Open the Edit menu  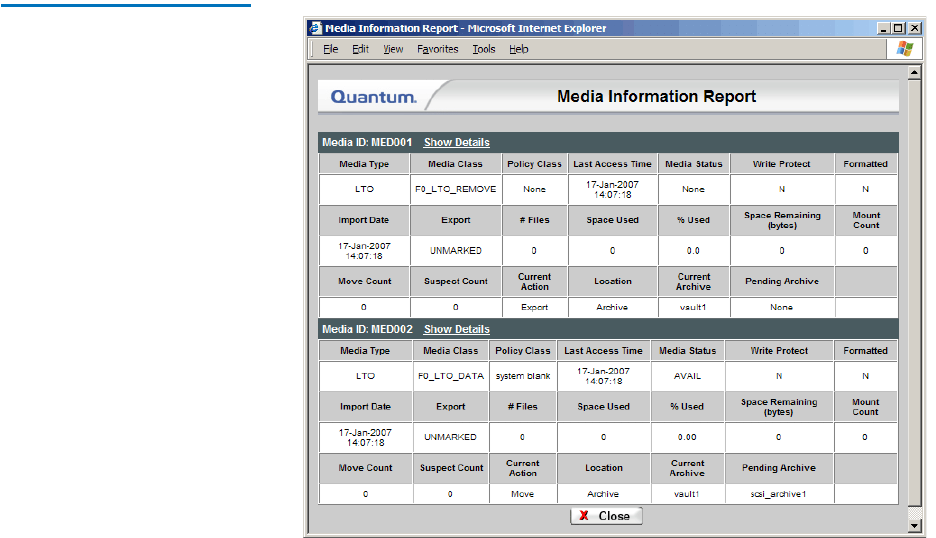(x=360, y=49)
